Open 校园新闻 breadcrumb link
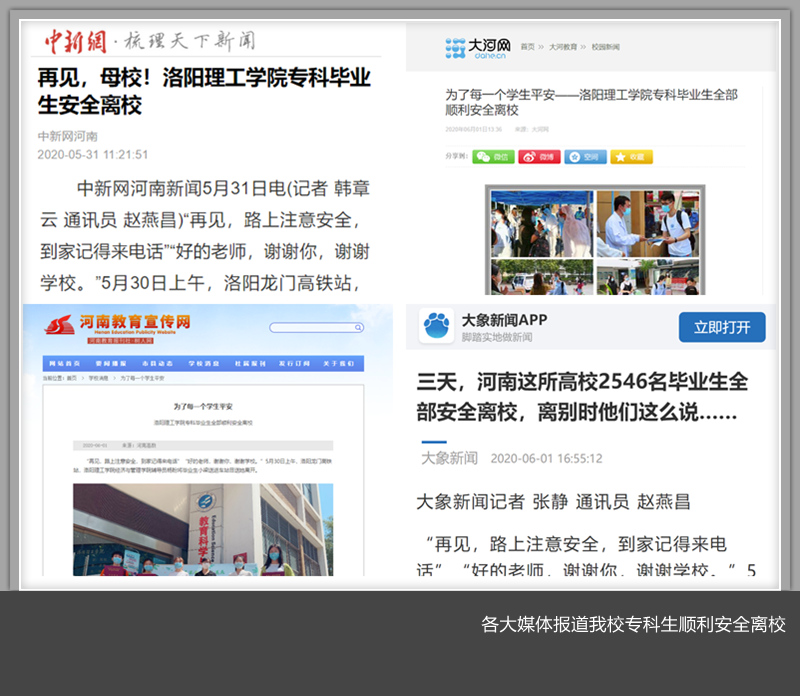This screenshot has width=800, height=696. click(606, 47)
